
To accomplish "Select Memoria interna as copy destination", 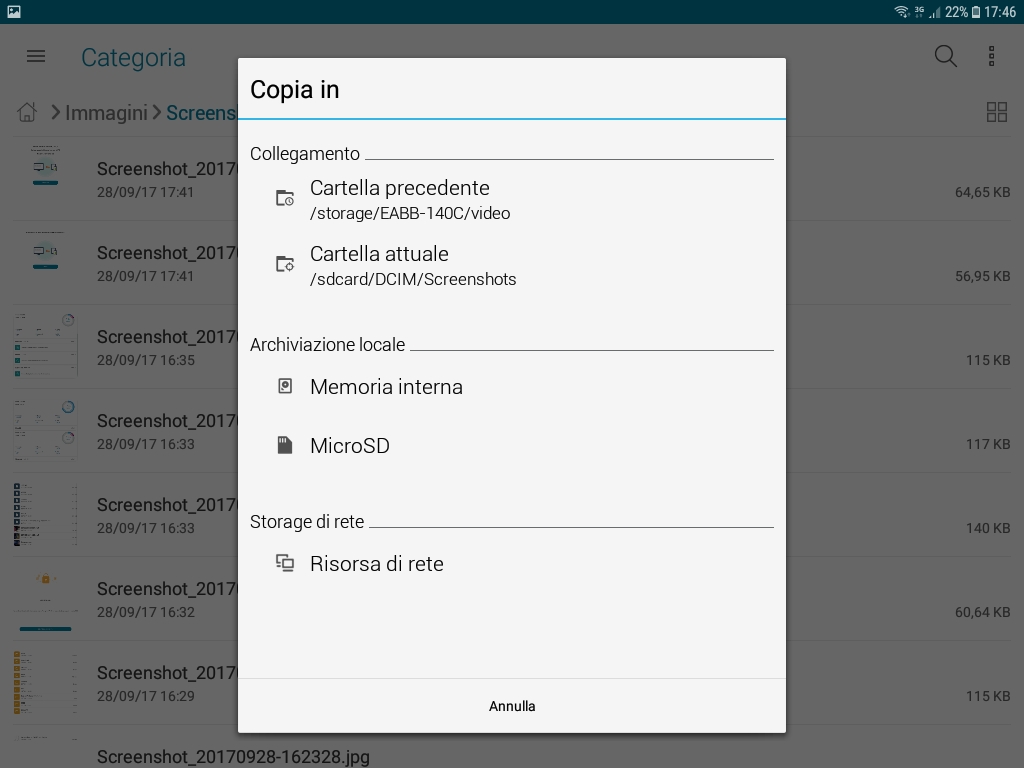I will pos(512,387).
